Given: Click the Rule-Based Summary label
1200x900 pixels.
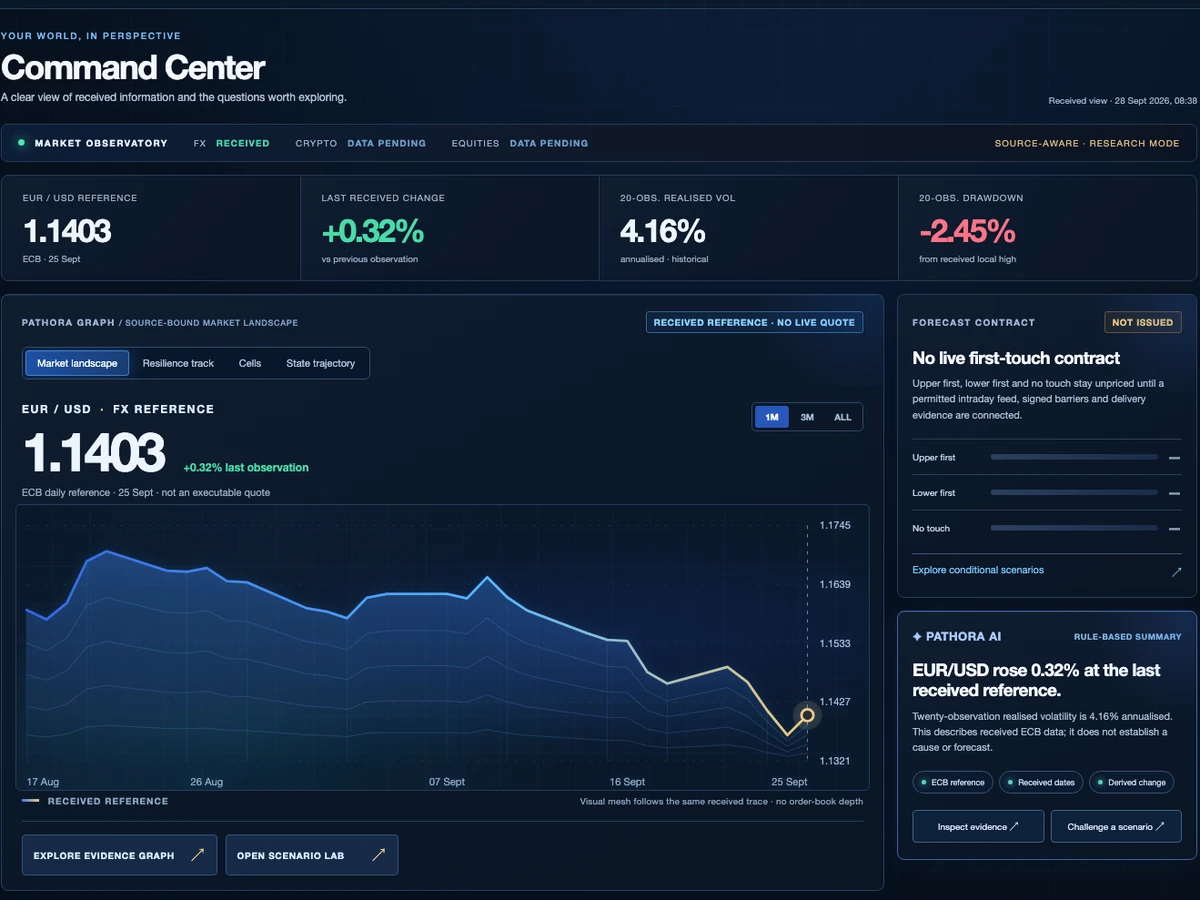Looking at the screenshot, I should pos(1128,637).
